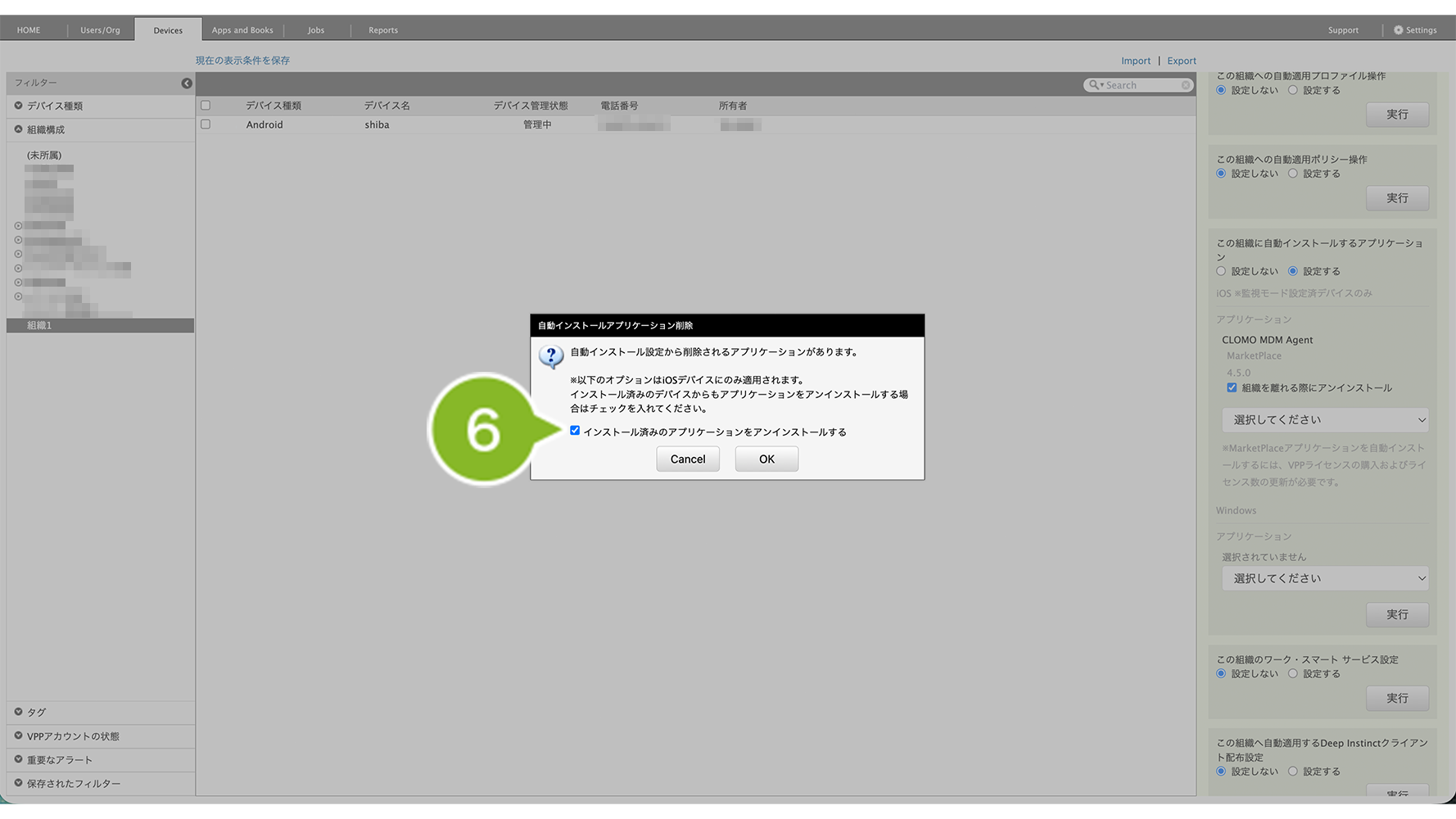This screenshot has width=1456, height=819.
Task: Clear search field with X icon
Action: click(x=1185, y=85)
